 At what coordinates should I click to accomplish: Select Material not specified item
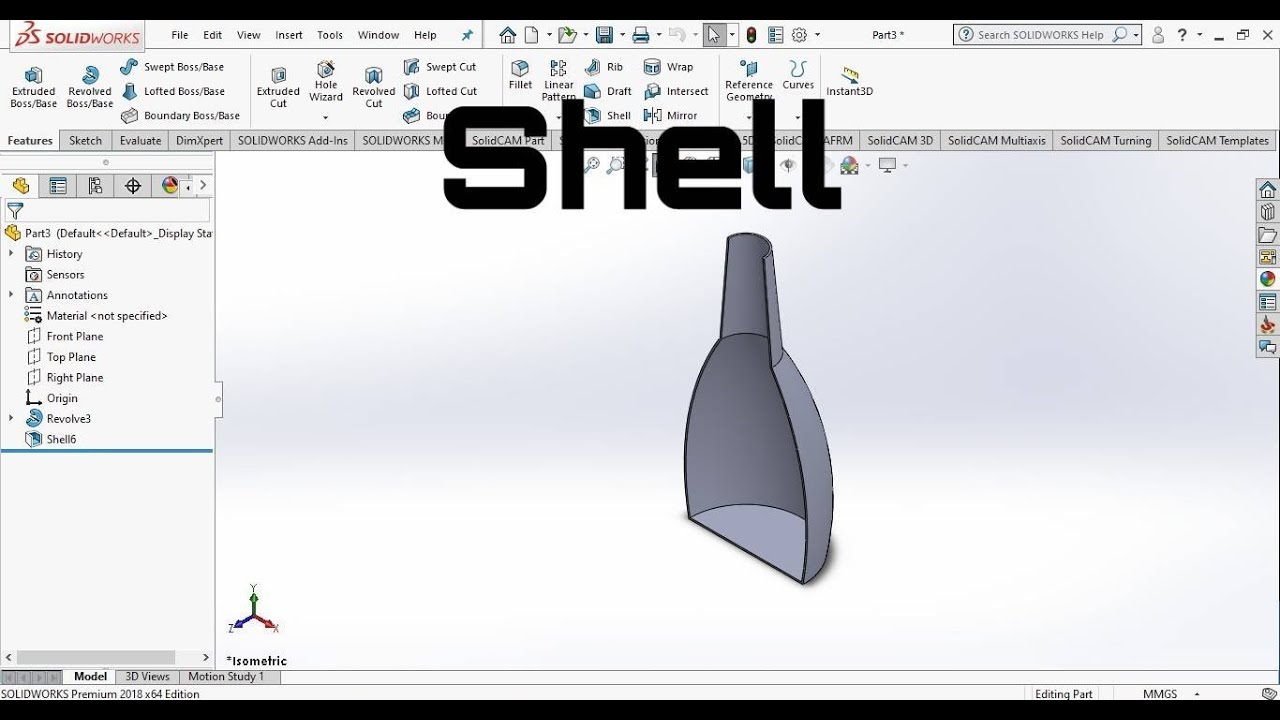point(97,316)
